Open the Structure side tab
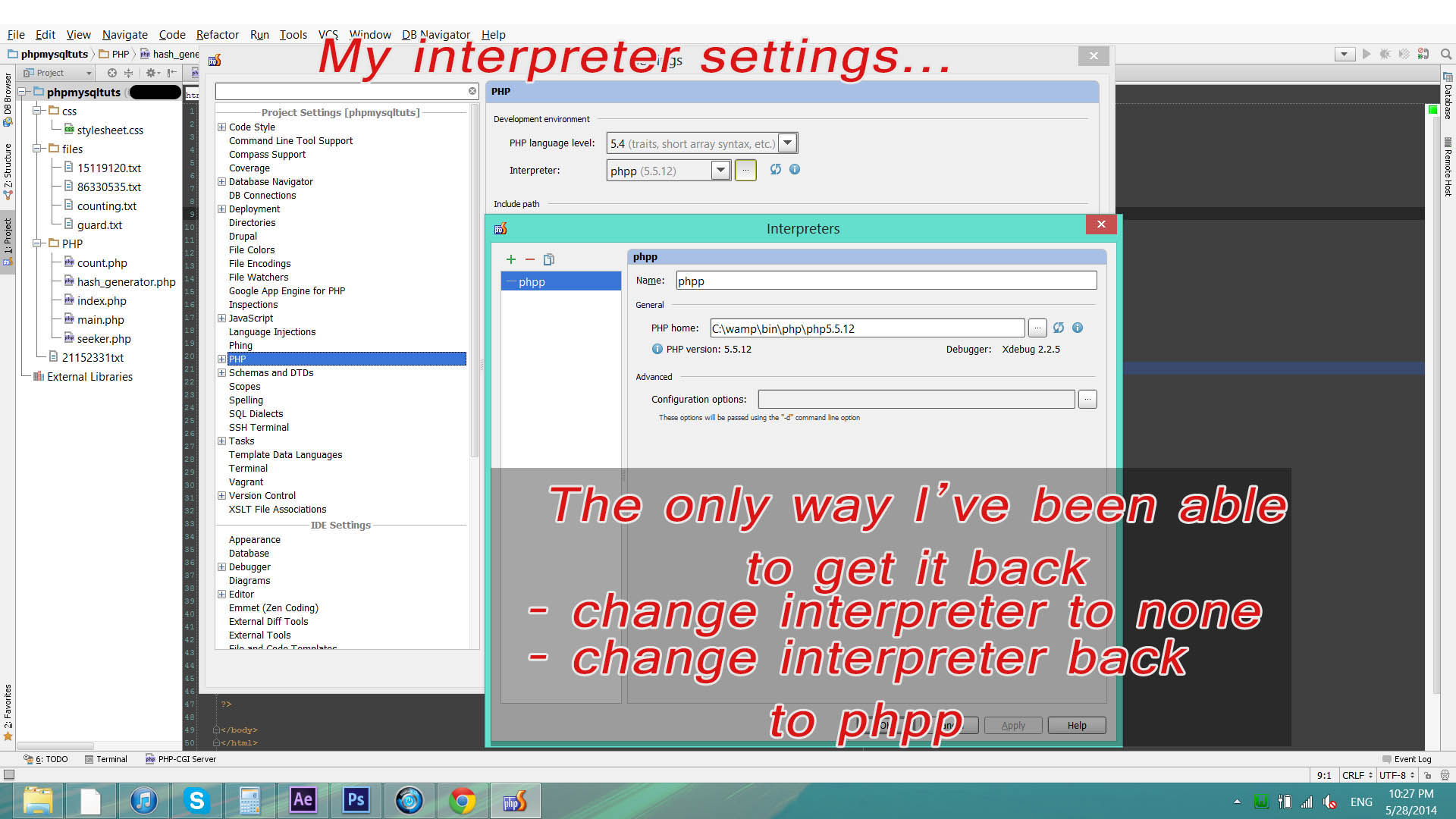1456x819 pixels. (x=8, y=171)
